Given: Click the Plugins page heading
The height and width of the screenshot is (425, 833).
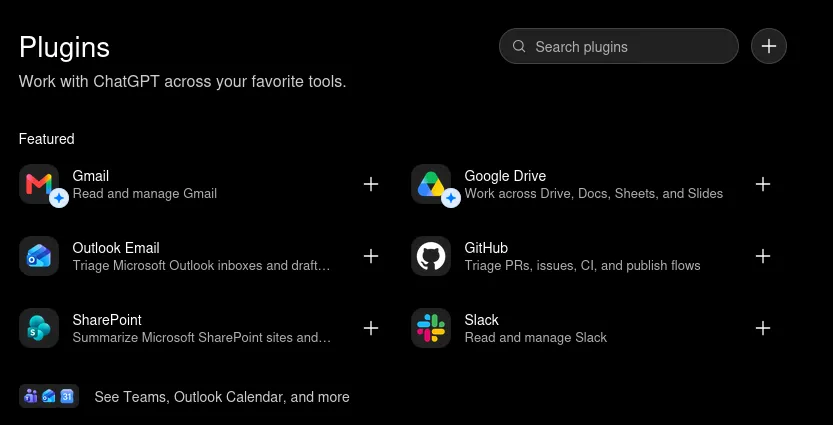Looking at the screenshot, I should [64, 47].
